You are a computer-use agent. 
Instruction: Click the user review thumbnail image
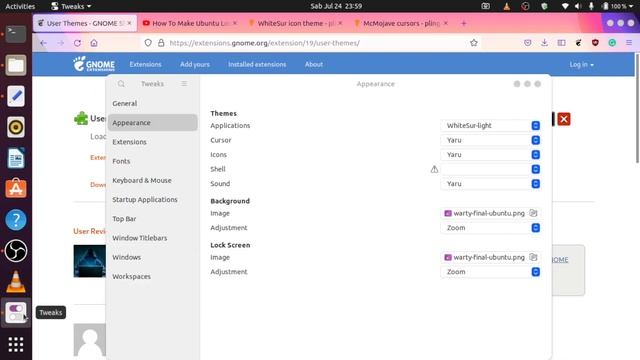tap(89, 261)
